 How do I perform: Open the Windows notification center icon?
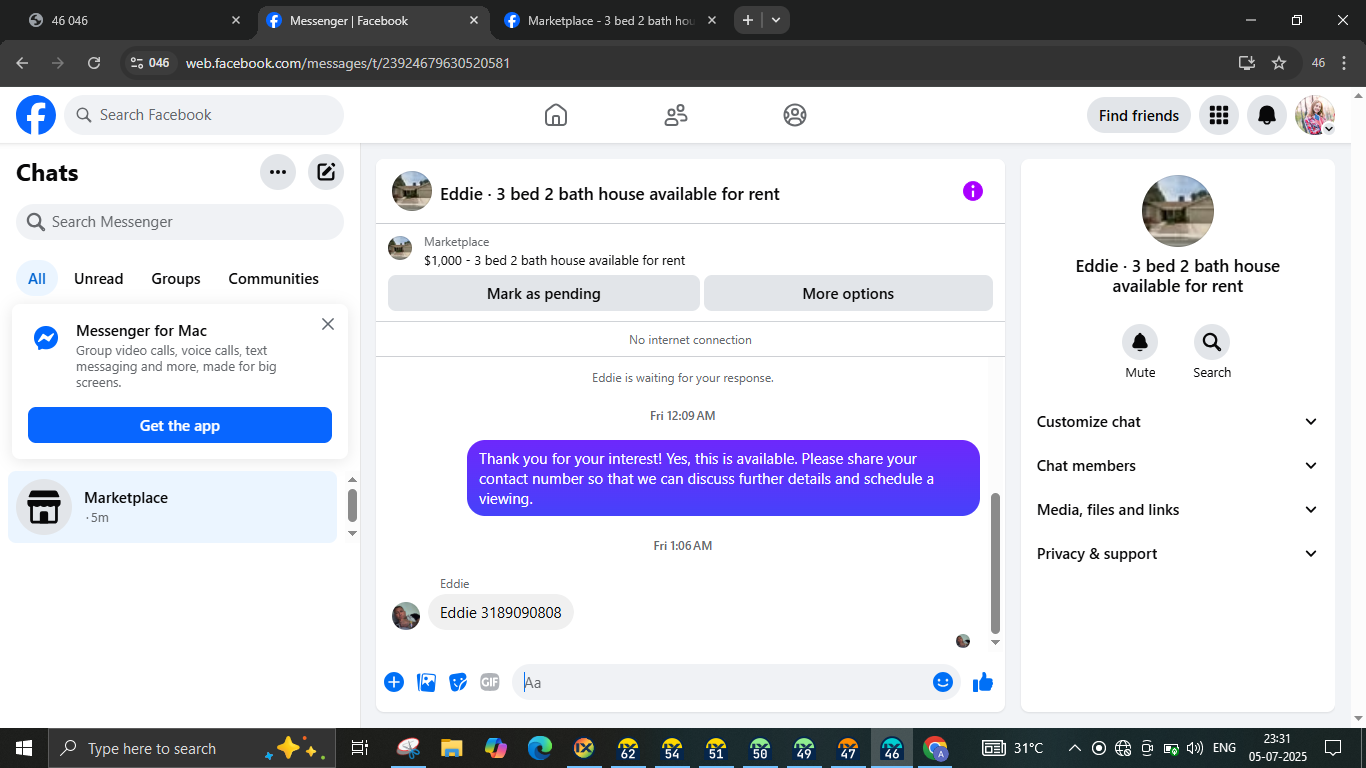(1333, 748)
